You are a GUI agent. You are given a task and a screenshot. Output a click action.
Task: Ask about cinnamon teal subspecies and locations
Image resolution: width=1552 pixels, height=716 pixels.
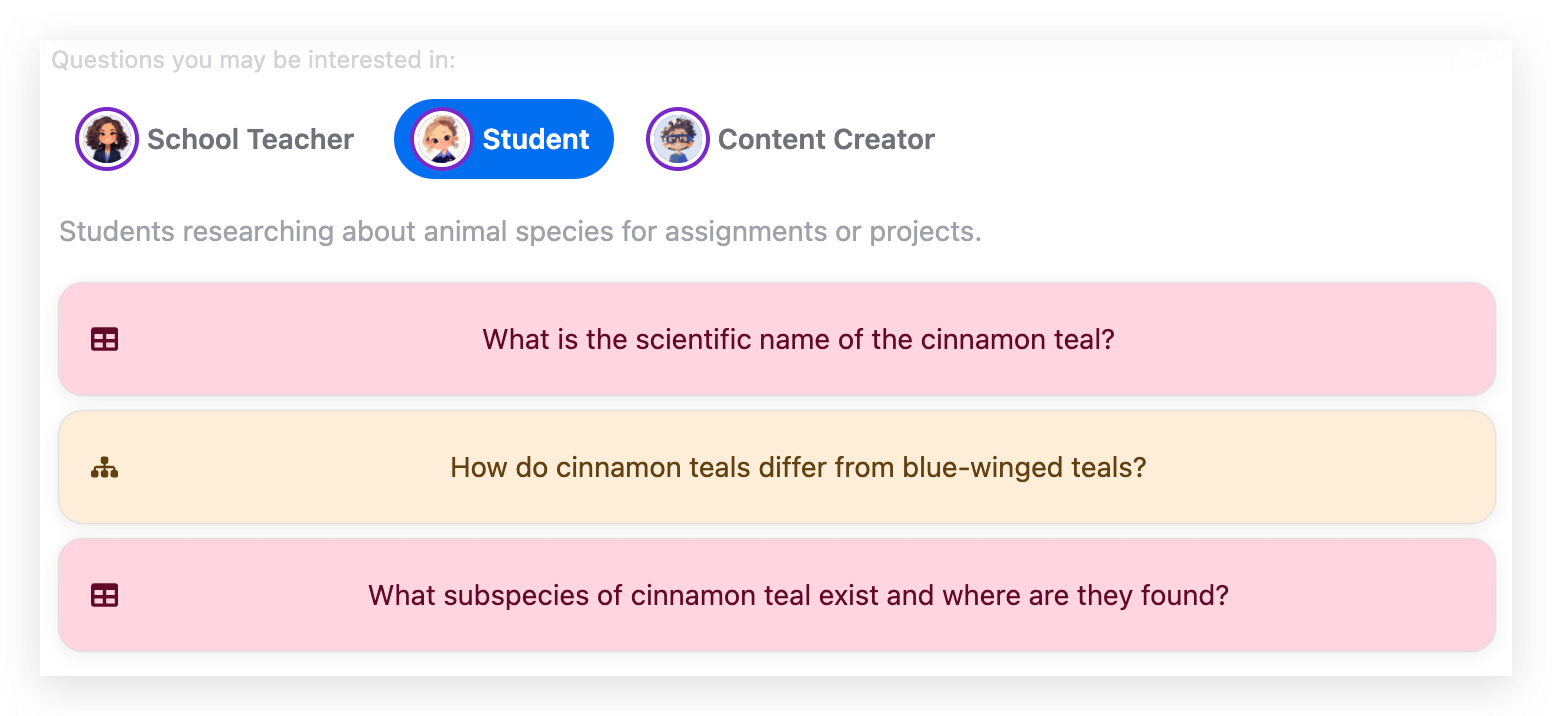[798, 596]
